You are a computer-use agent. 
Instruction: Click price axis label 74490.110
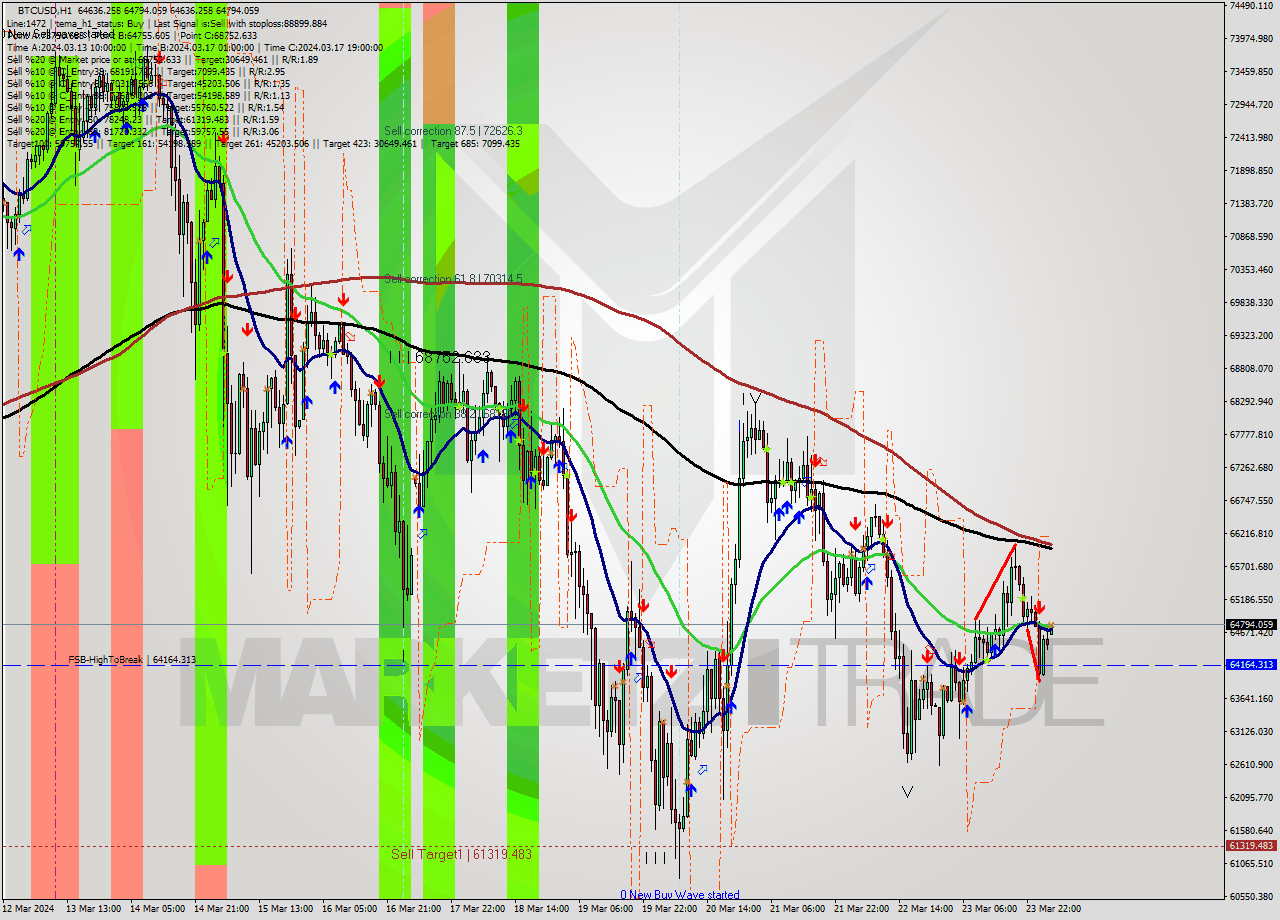coord(1251,5)
